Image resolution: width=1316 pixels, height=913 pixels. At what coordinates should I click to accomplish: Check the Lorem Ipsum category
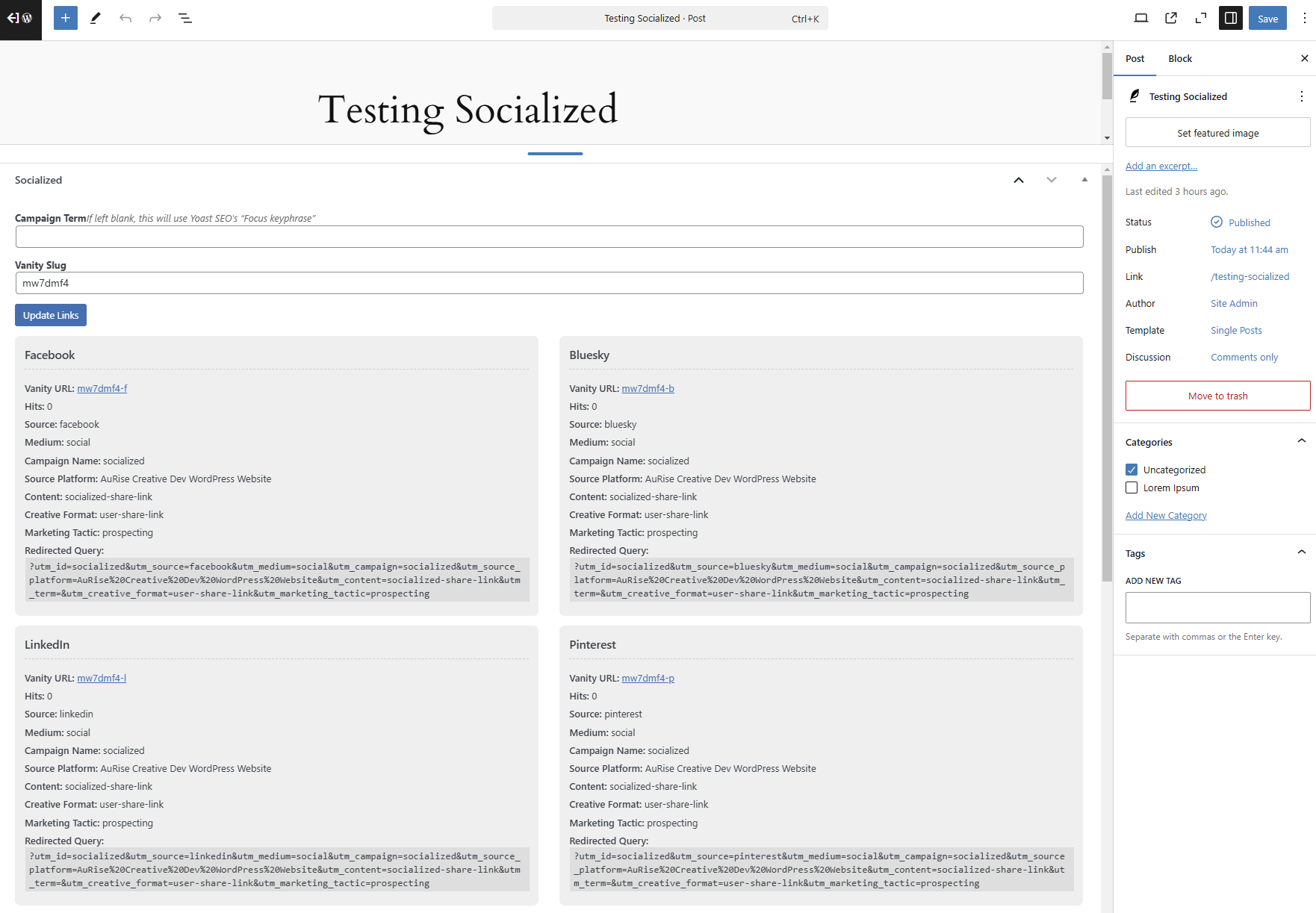pyautogui.click(x=1132, y=487)
